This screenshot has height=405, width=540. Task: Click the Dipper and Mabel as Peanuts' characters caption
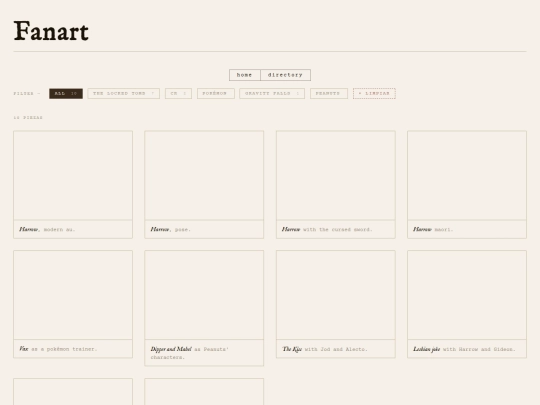[x=189, y=353]
